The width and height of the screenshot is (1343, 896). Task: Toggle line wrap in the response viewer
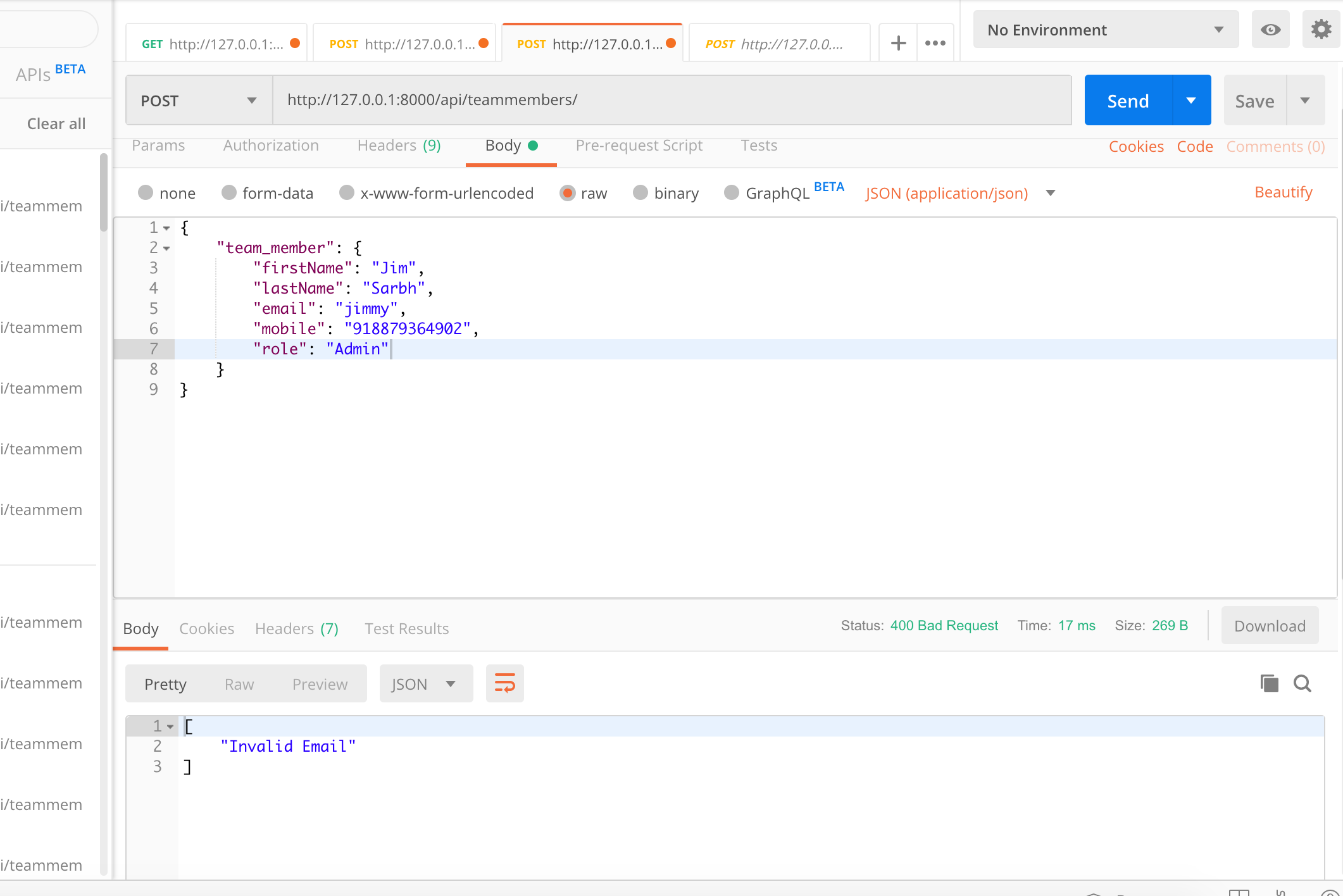[504, 683]
